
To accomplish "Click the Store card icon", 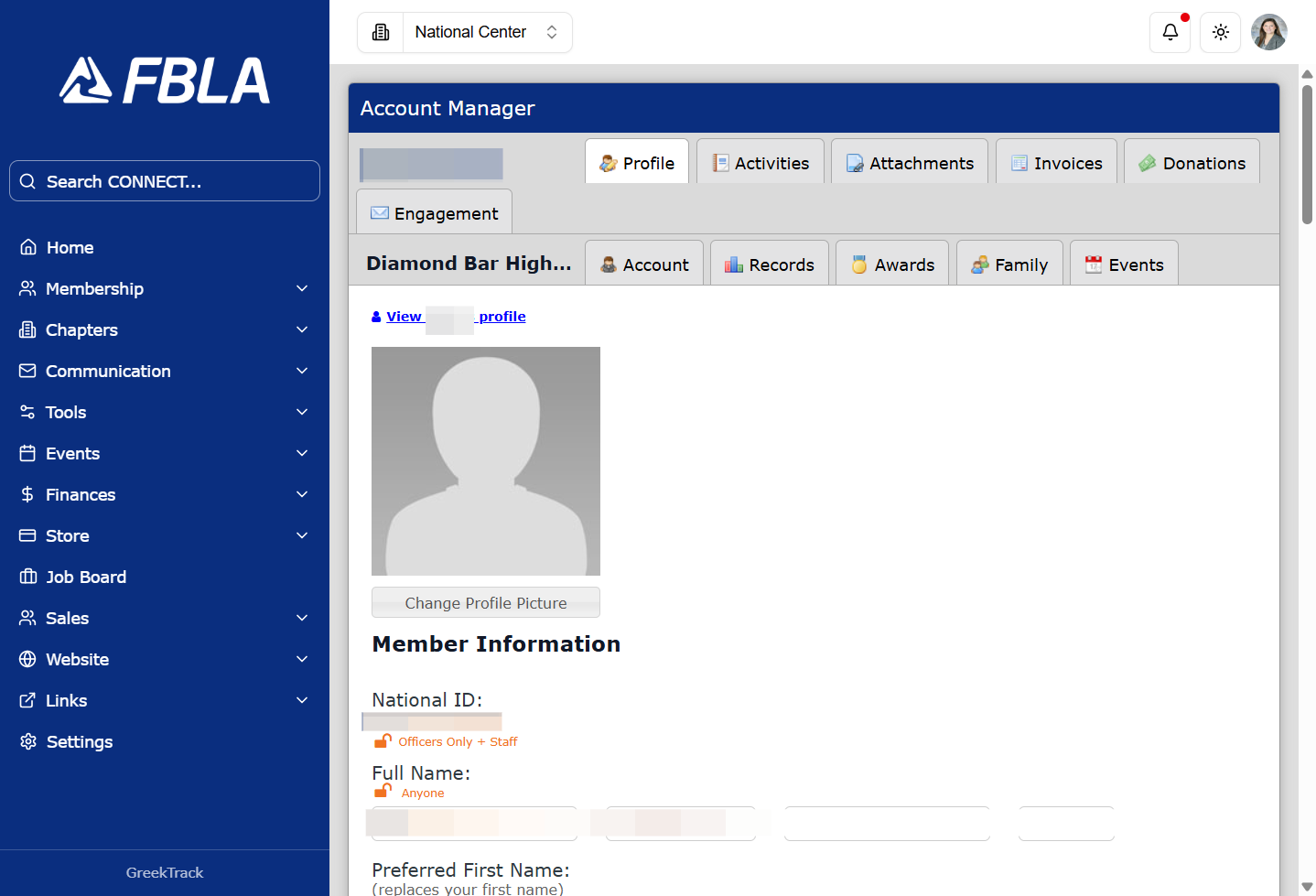I will click(27, 535).
